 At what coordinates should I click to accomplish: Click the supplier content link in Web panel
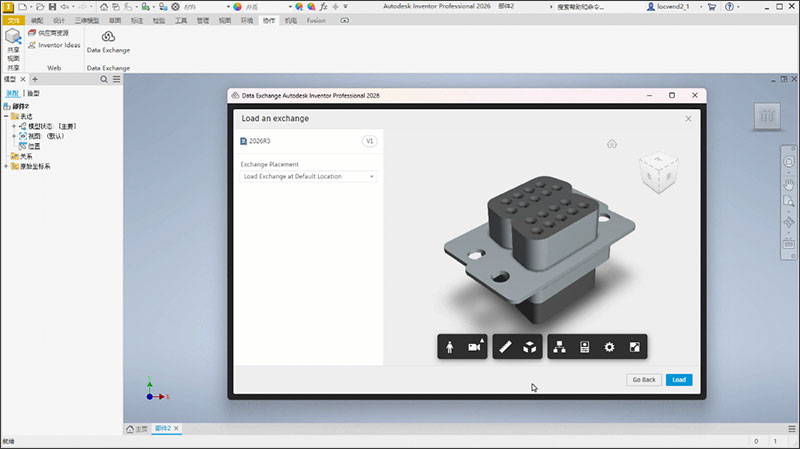[x=48, y=33]
